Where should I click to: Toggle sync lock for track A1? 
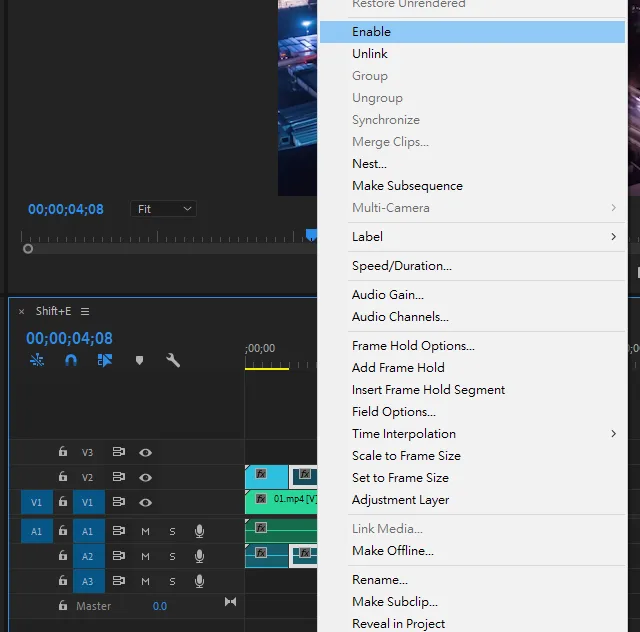coord(119,531)
